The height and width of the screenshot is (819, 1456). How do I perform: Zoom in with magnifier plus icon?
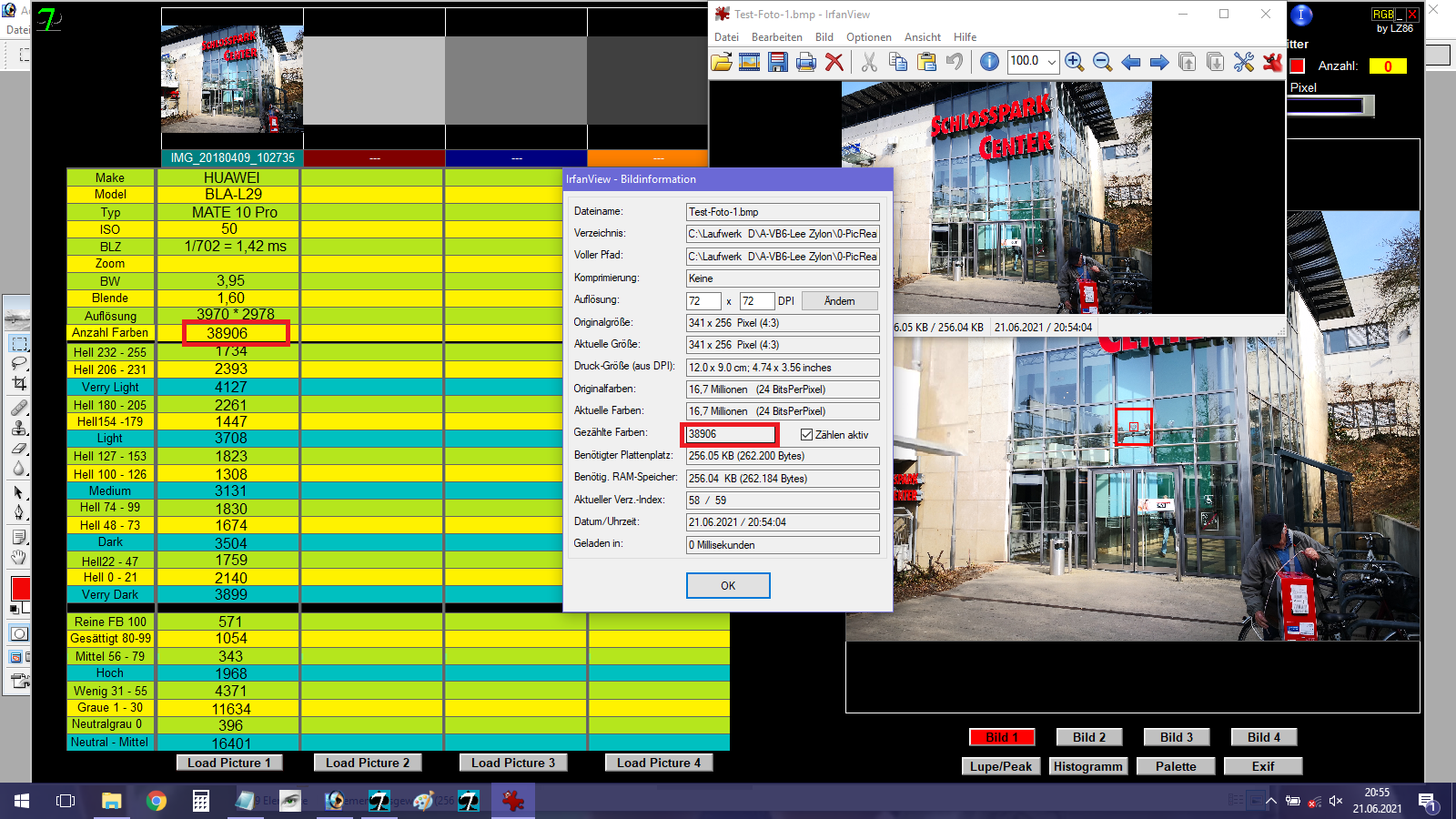pos(1075,62)
